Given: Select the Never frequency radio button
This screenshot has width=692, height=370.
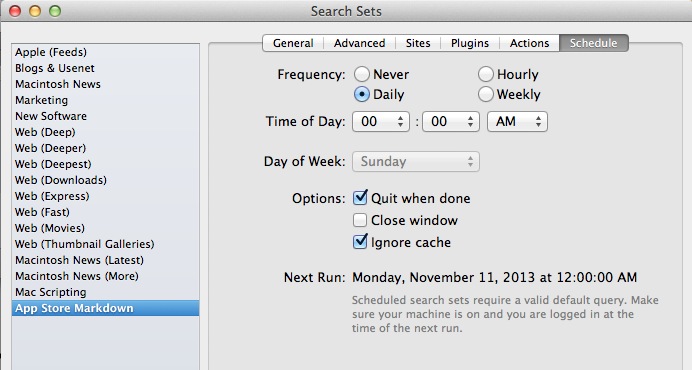Looking at the screenshot, I should [361, 74].
